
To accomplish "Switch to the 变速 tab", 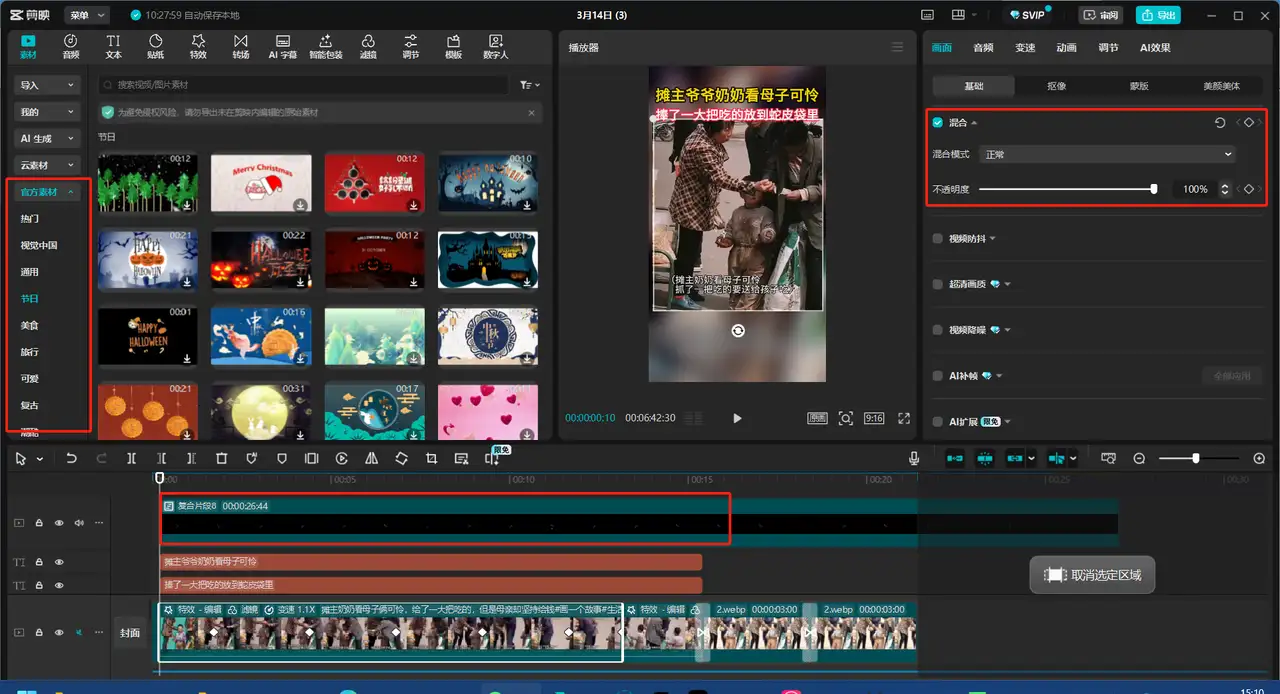I will (1025, 47).
